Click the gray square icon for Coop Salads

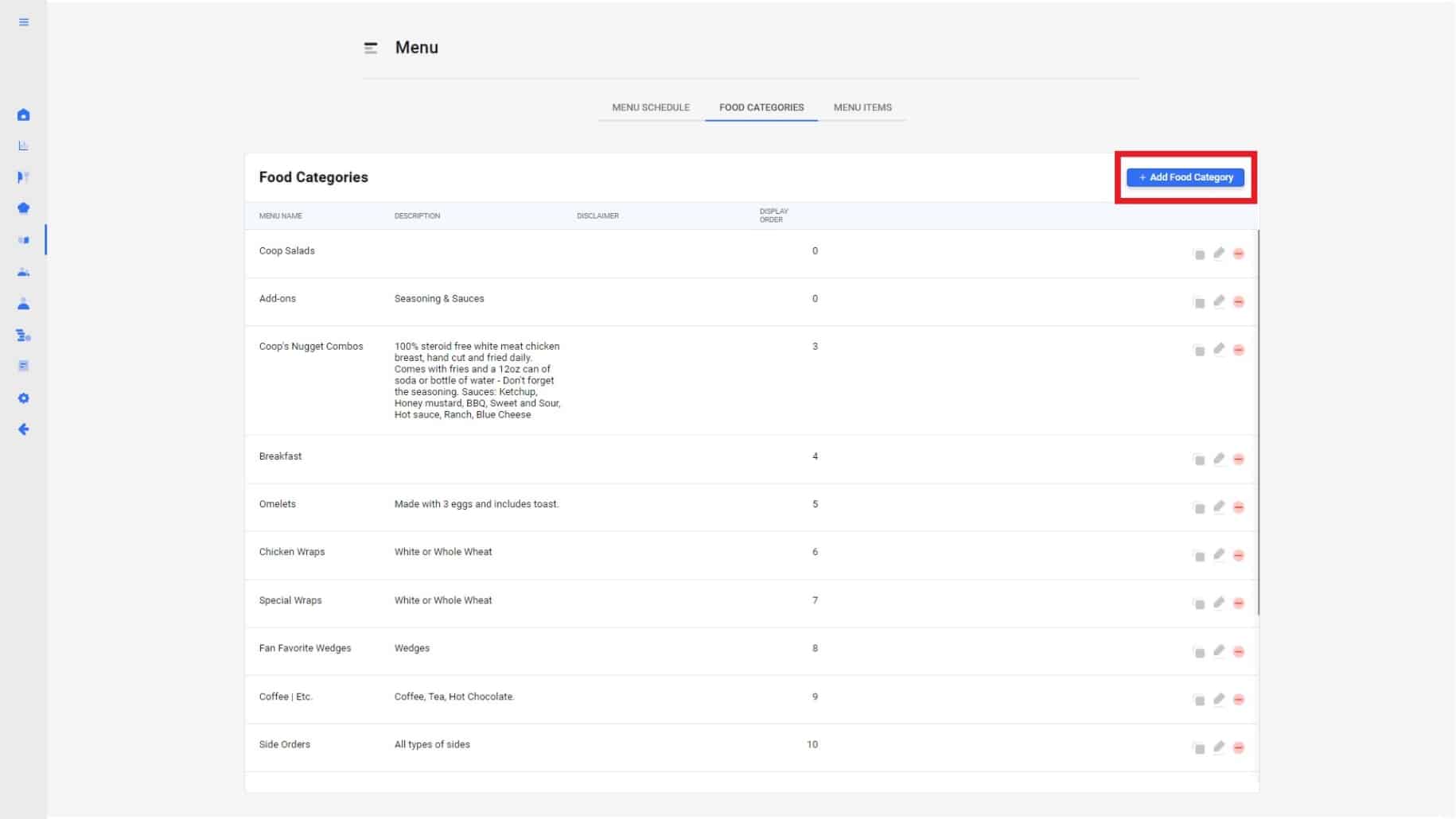[x=1199, y=254]
